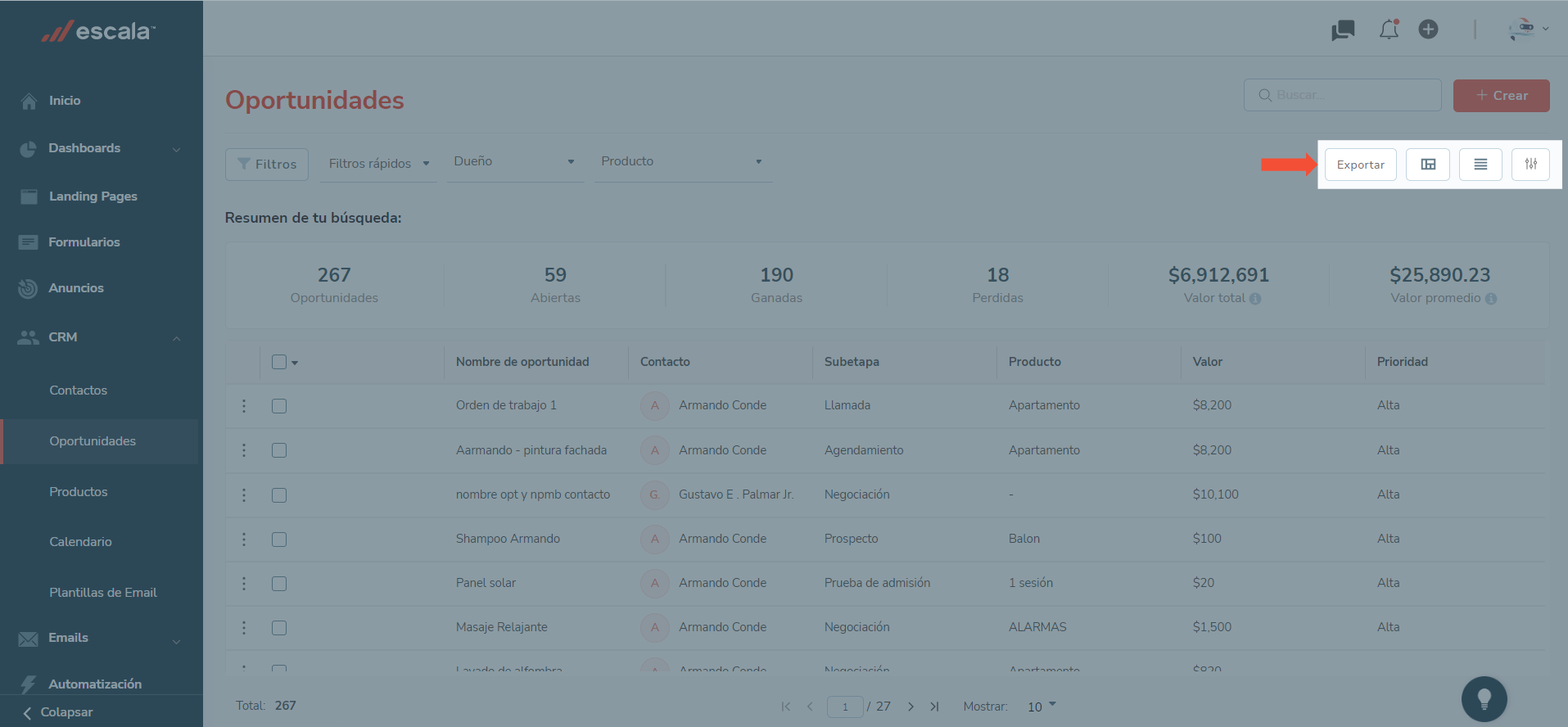Open row options for Orden de trabajo 1
Screen dimensions: 1568x727
[244, 406]
